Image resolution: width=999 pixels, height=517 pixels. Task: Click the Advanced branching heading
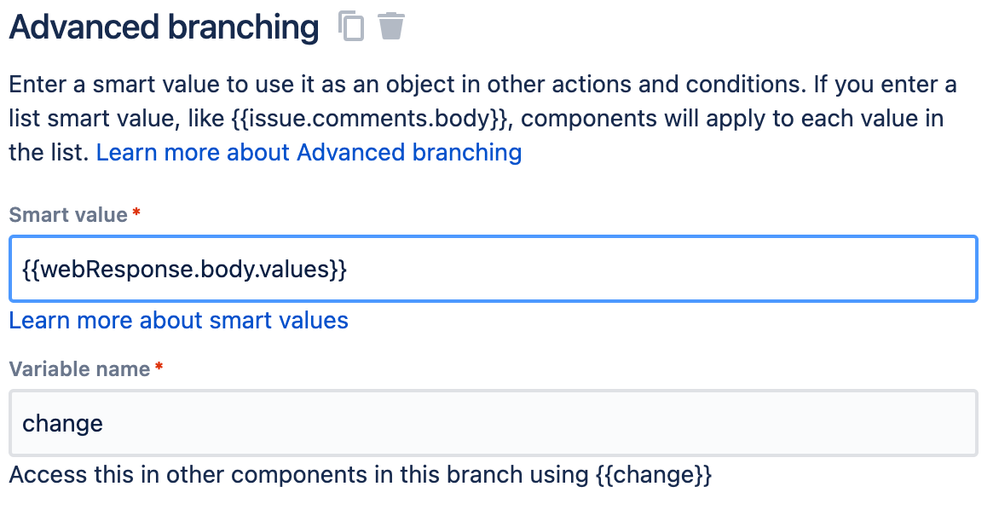(x=164, y=27)
